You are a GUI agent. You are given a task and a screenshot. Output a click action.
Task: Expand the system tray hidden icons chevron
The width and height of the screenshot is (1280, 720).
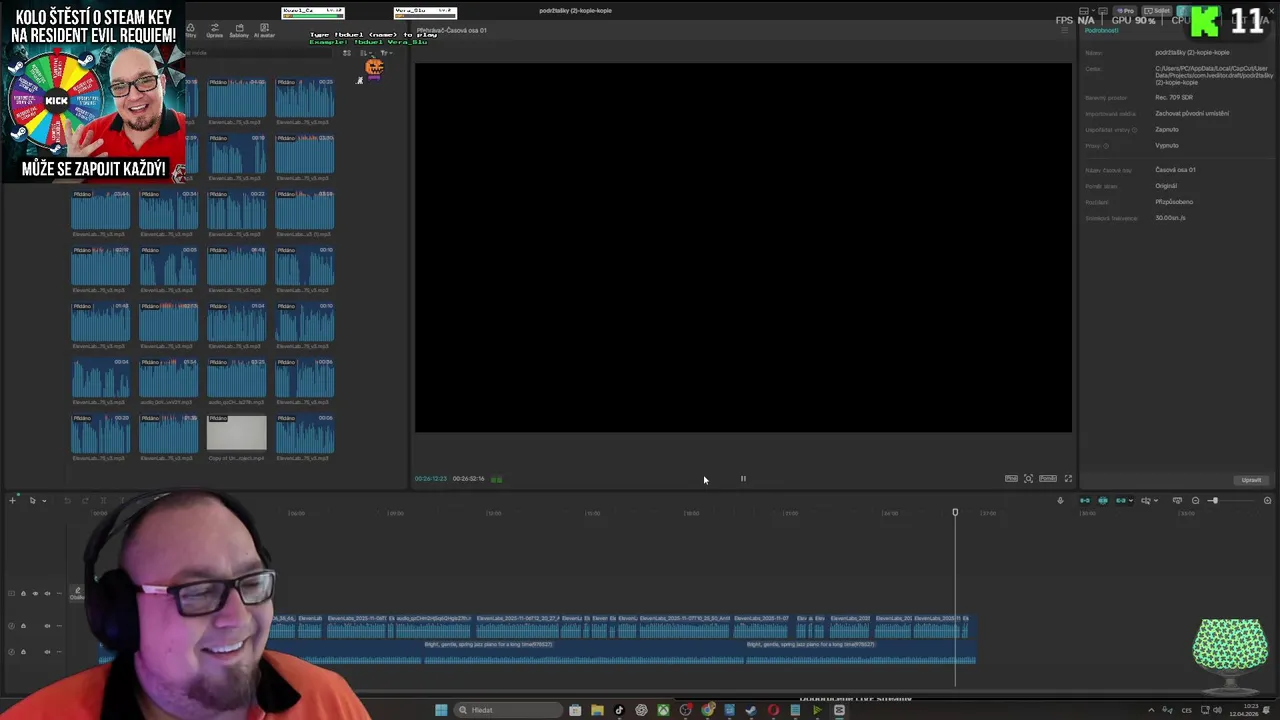point(1151,710)
